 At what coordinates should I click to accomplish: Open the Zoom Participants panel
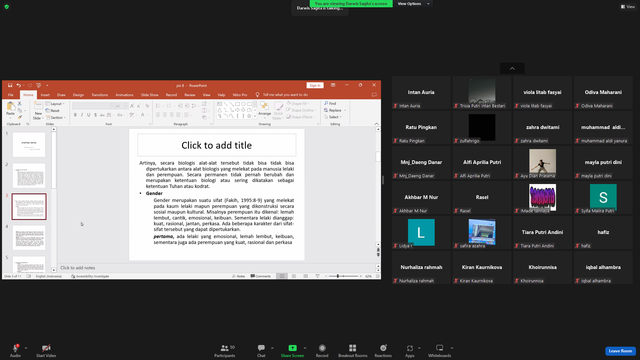tap(224, 350)
